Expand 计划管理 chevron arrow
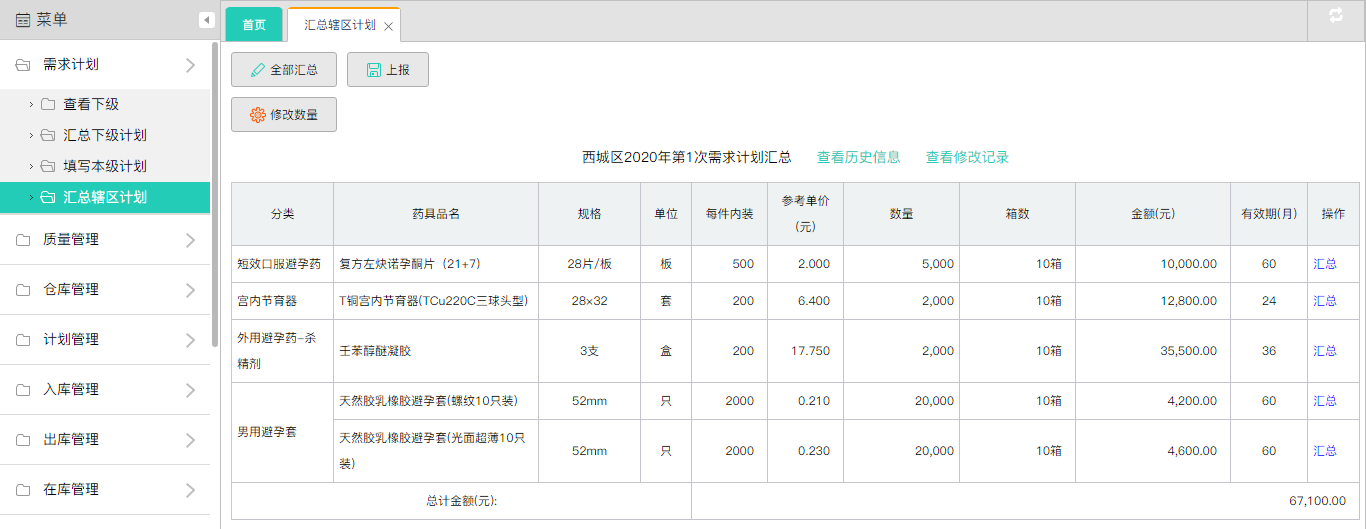The image size is (1366, 529). click(191, 340)
